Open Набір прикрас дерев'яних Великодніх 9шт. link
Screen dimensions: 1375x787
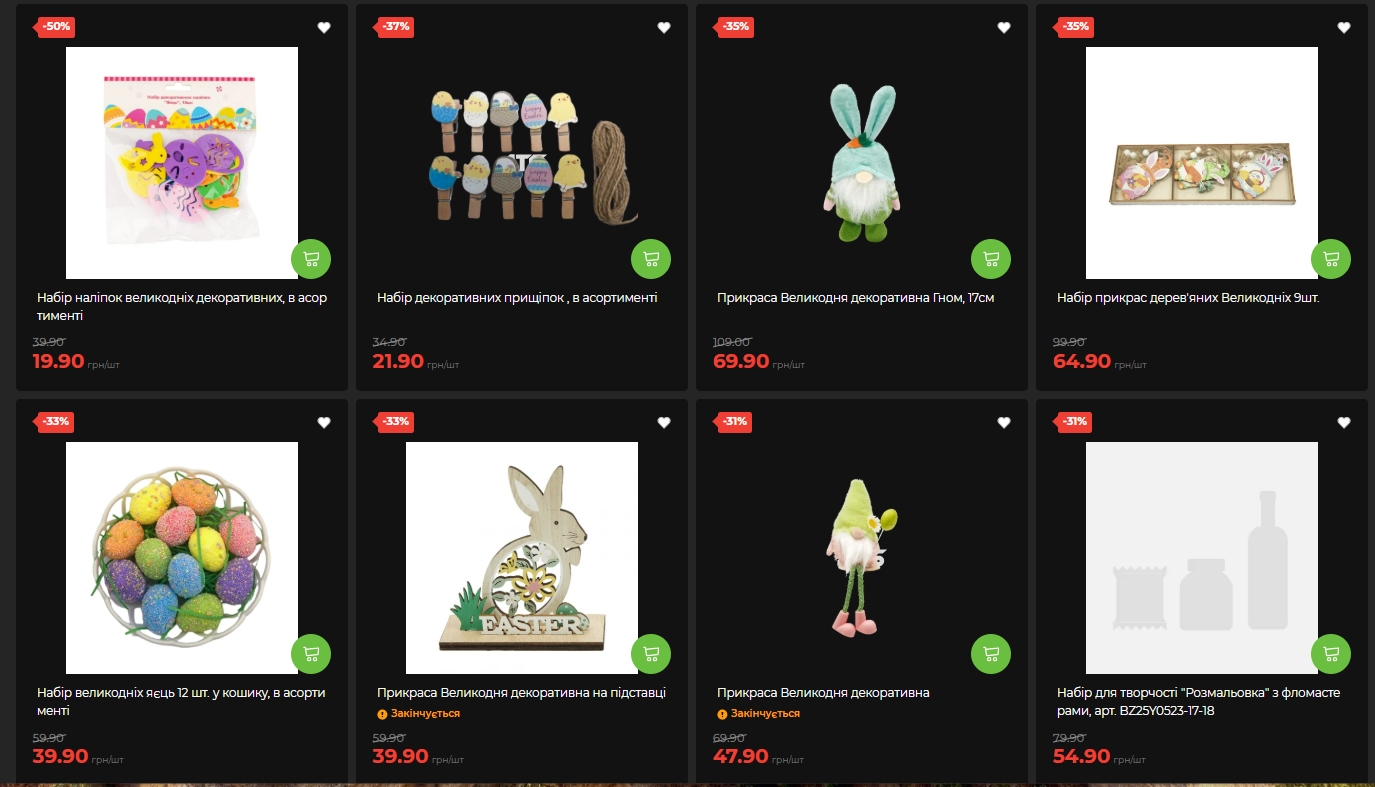[1188, 298]
